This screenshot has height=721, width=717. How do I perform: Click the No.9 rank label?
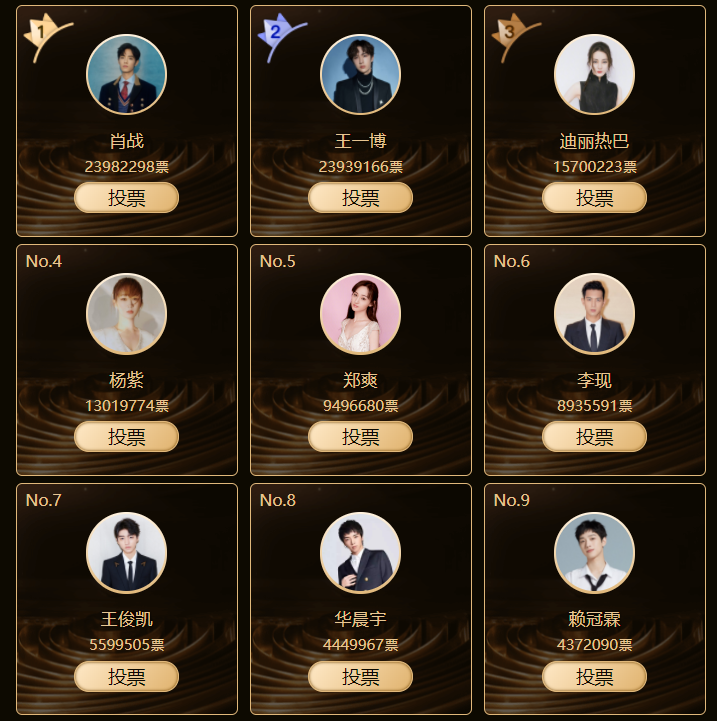[x=511, y=500]
